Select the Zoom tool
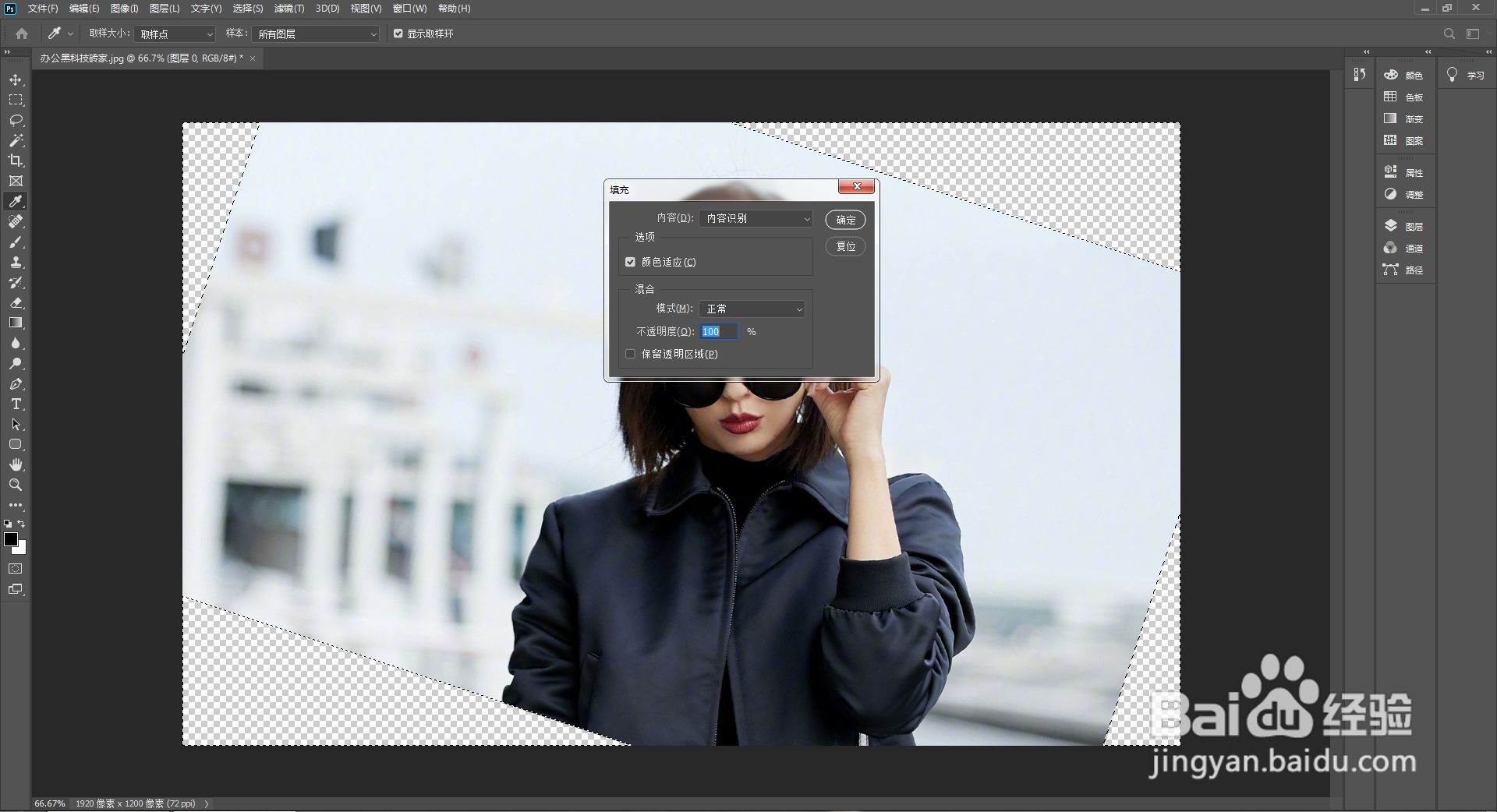The image size is (1497, 812). coord(16,485)
